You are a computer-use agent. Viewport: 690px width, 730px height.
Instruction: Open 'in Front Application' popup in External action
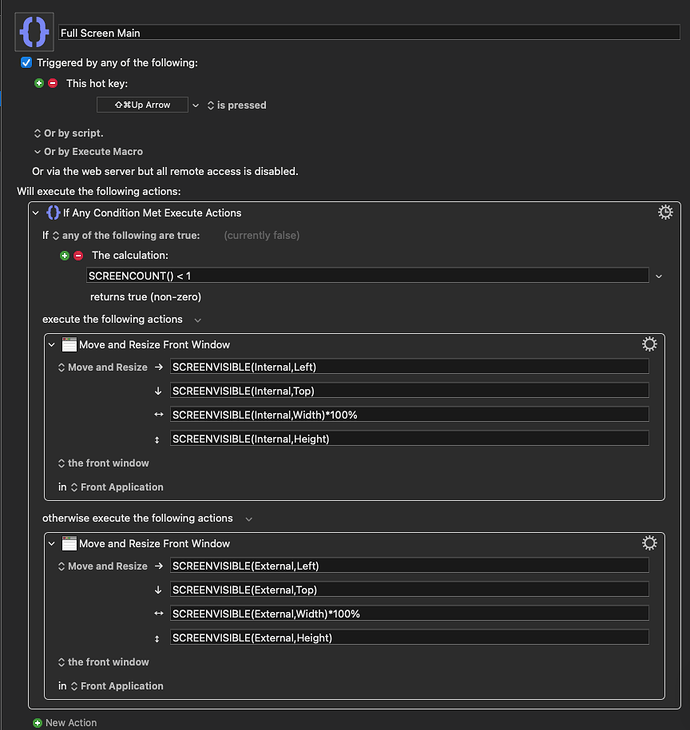pyautogui.click(x=116, y=686)
